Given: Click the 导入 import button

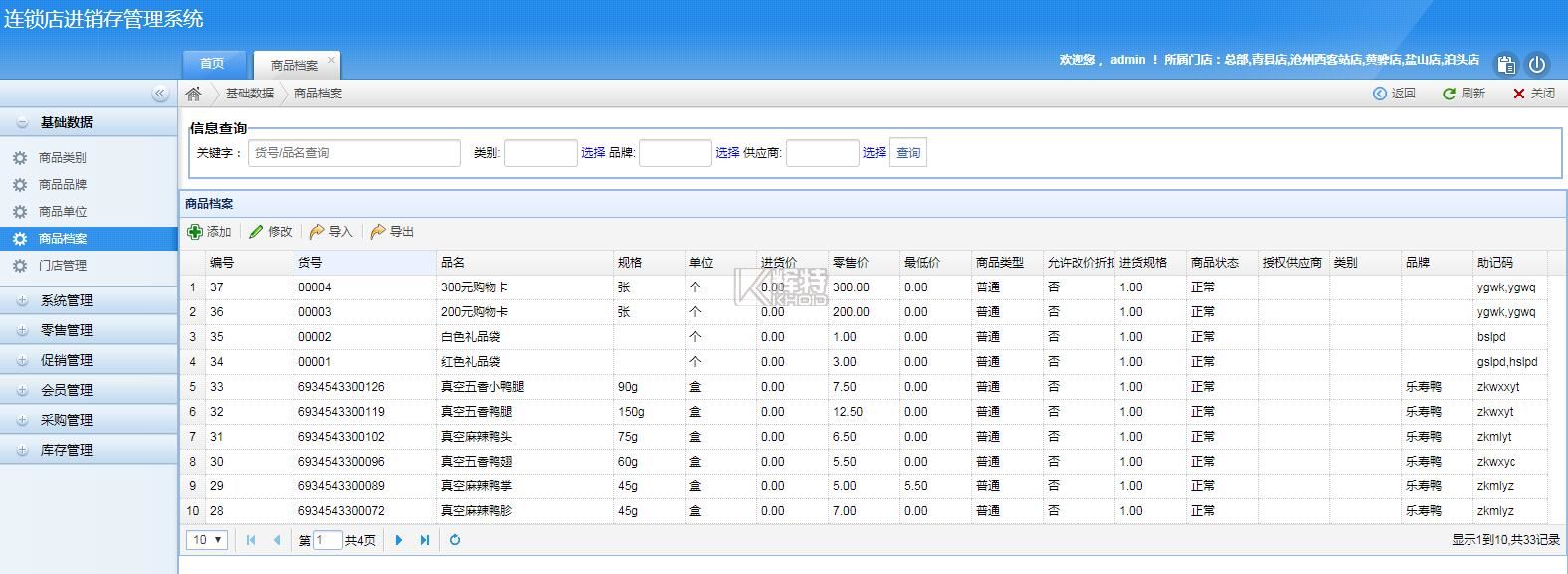Looking at the screenshot, I should (331, 232).
